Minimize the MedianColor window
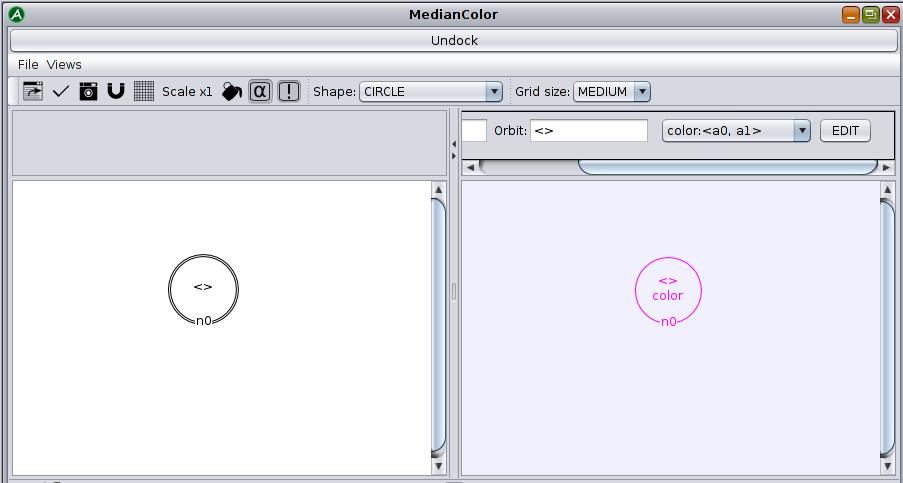 (851, 14)
